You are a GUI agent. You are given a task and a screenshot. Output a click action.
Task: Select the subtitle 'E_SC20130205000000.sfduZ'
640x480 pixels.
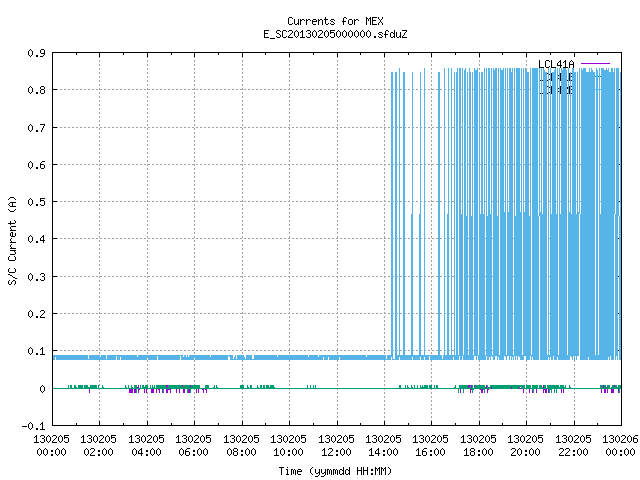335,34
